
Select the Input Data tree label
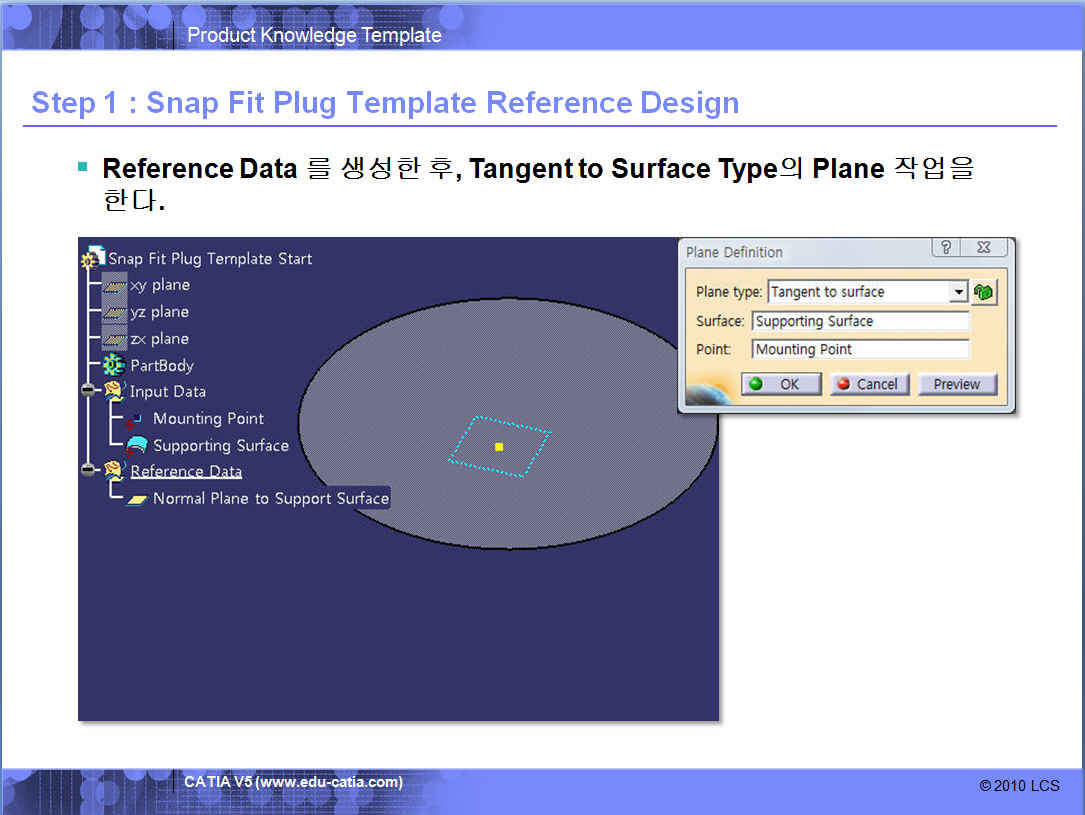tap(168, 392)
